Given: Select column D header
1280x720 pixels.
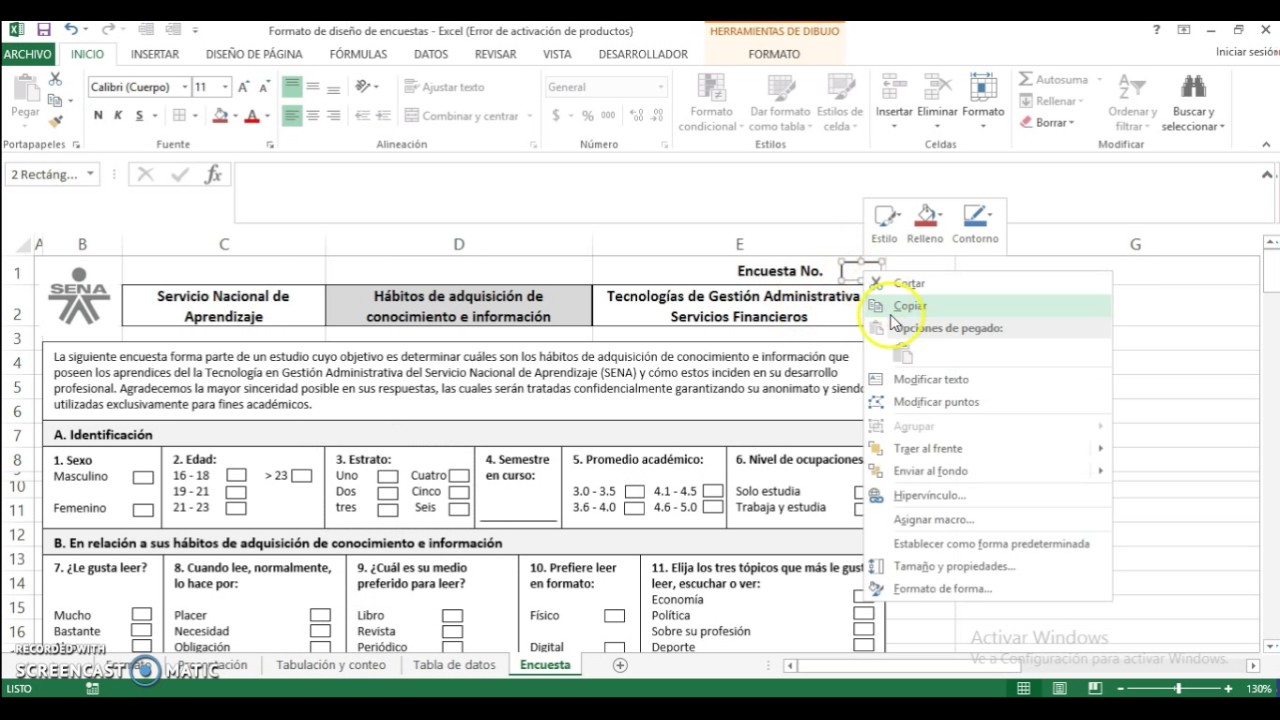Looking at the screenshot, I should 459,244.
